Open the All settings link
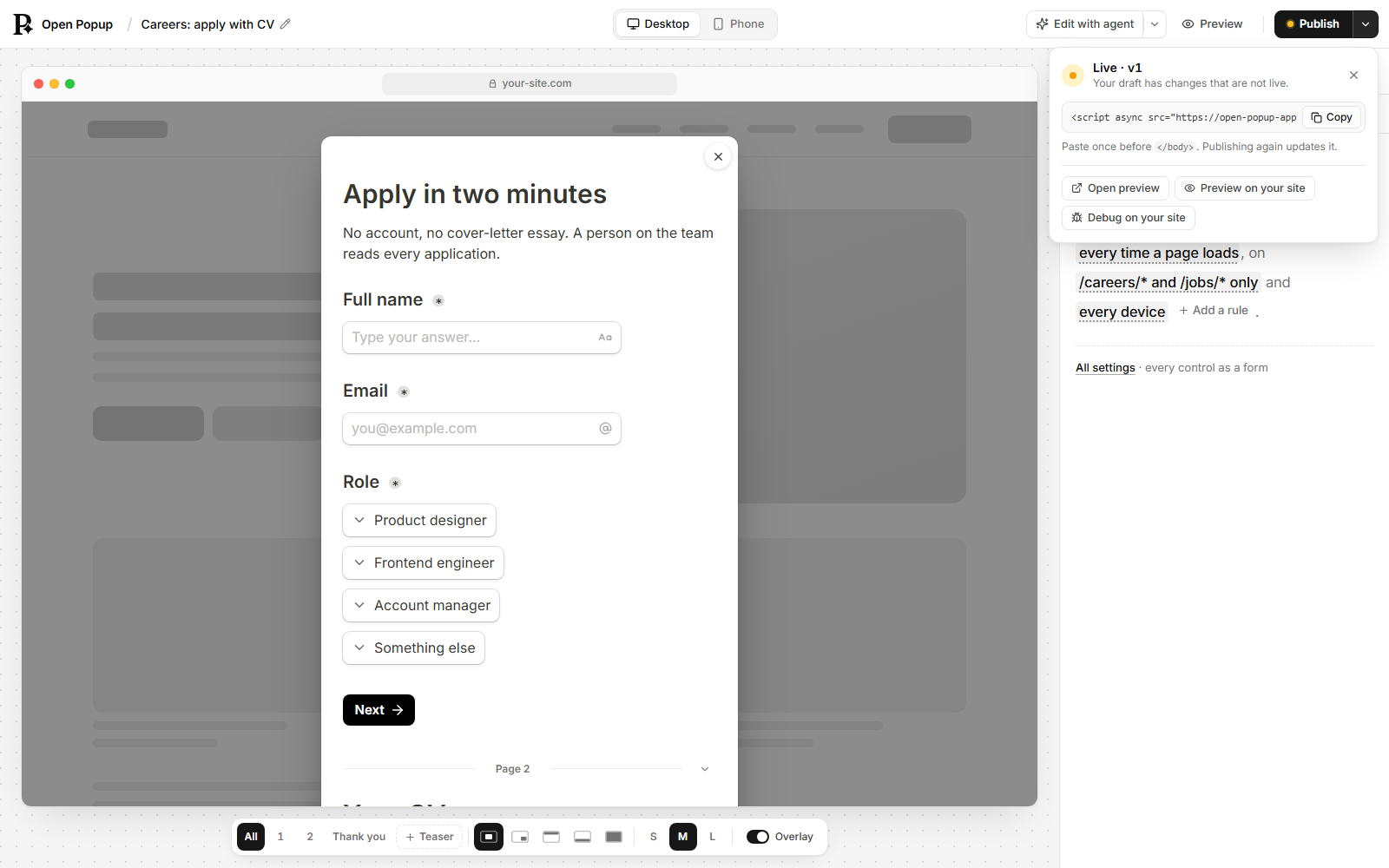Screen dimensions: 1389x868 click(1105, 368)
